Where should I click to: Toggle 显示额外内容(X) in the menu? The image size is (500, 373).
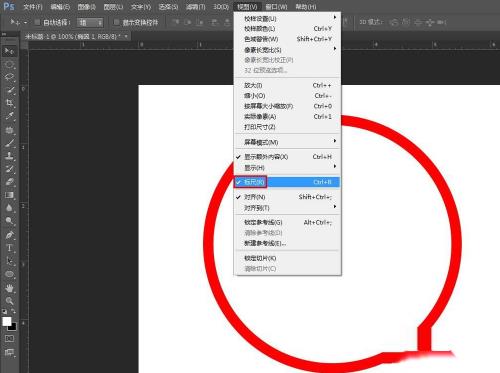click(287, 157)
